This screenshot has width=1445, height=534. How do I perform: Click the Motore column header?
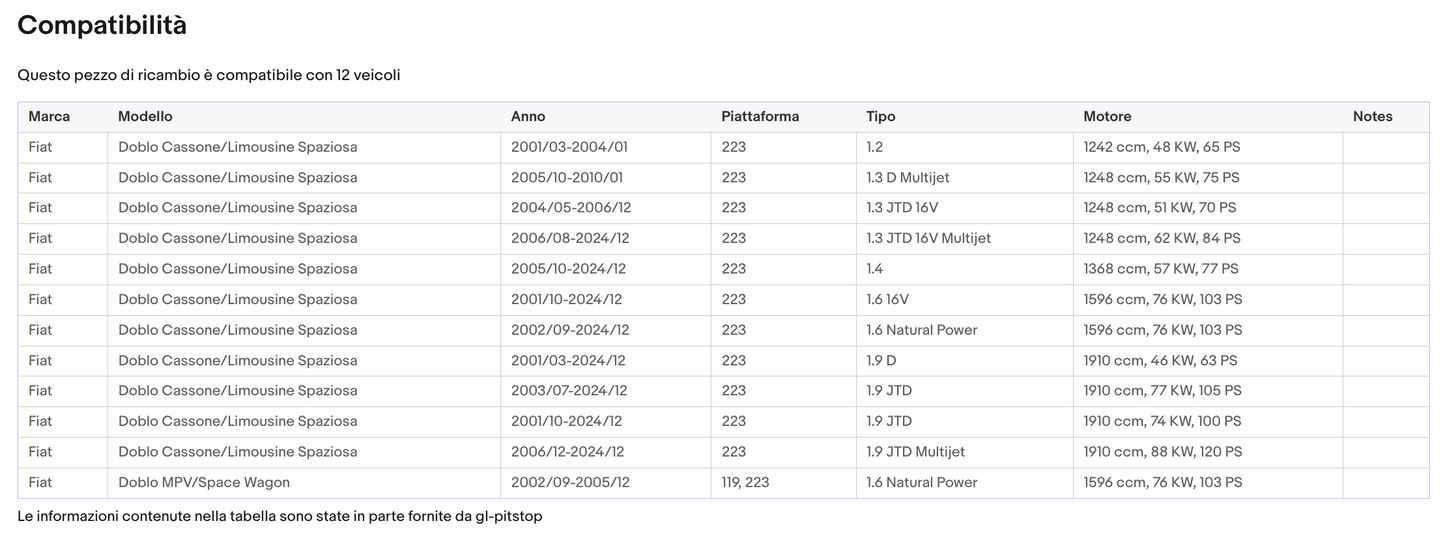pyautogui.click(x=1107, y=117)
